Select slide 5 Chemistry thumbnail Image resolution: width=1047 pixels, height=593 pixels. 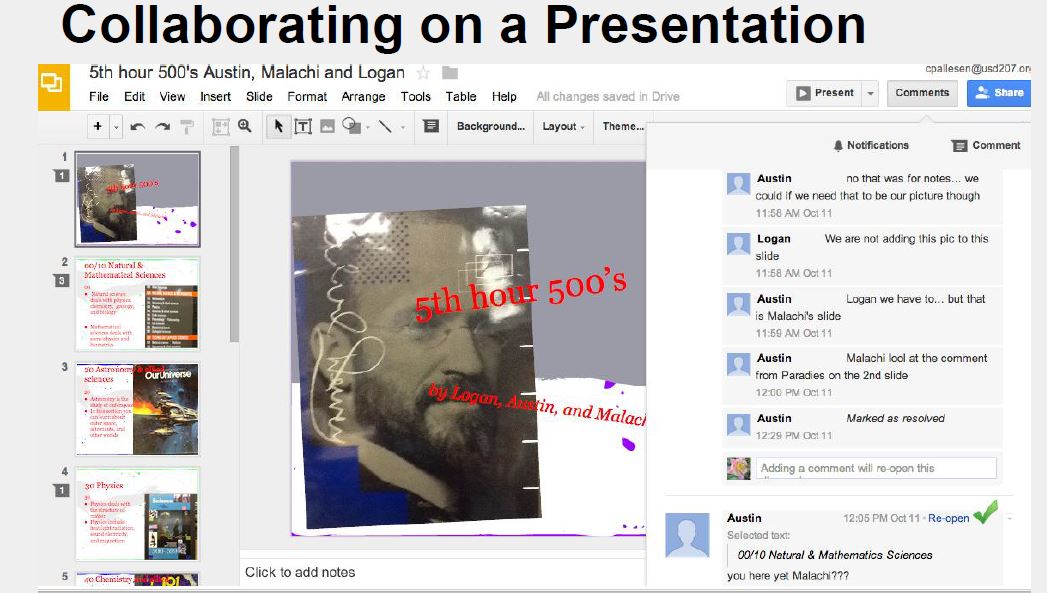[138, 579]
